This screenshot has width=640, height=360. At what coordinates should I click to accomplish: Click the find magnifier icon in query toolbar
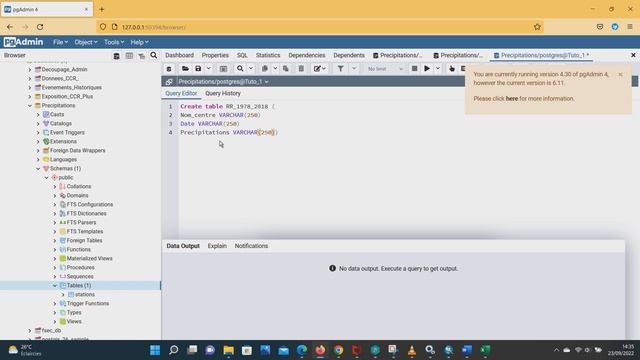click(240, 69)
